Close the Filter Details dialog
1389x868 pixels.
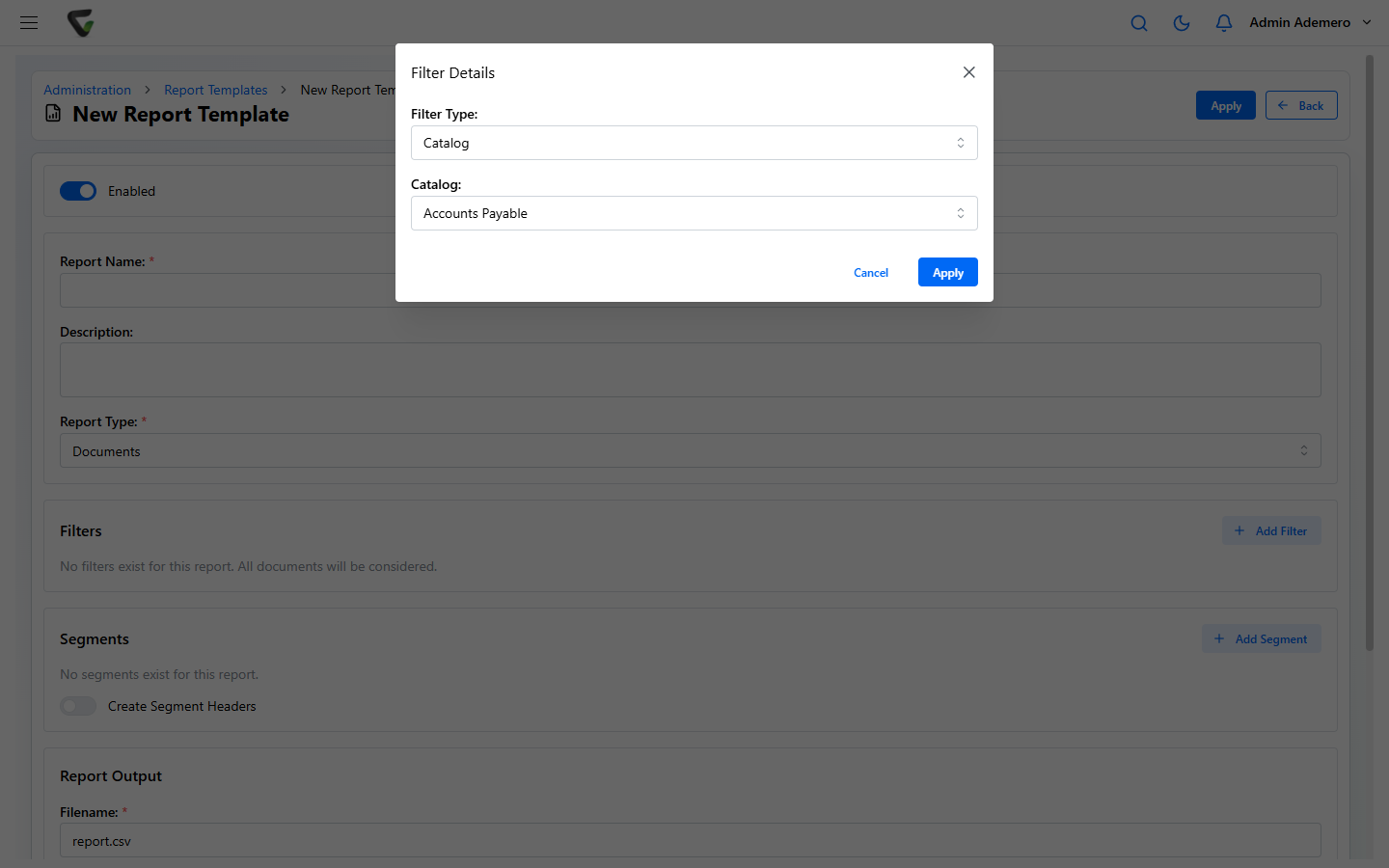click(969, 72)
